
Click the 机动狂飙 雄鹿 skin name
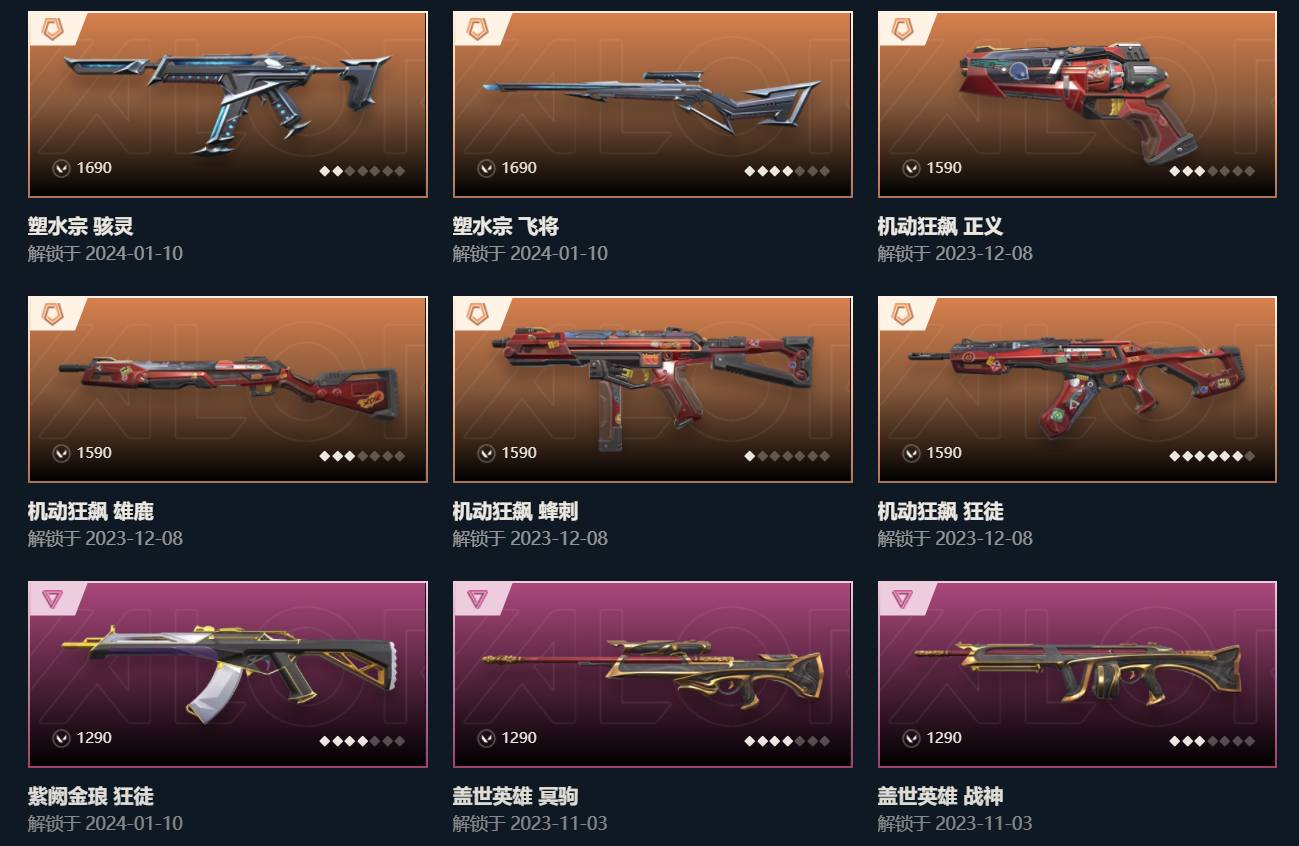[x=91, y=511]
